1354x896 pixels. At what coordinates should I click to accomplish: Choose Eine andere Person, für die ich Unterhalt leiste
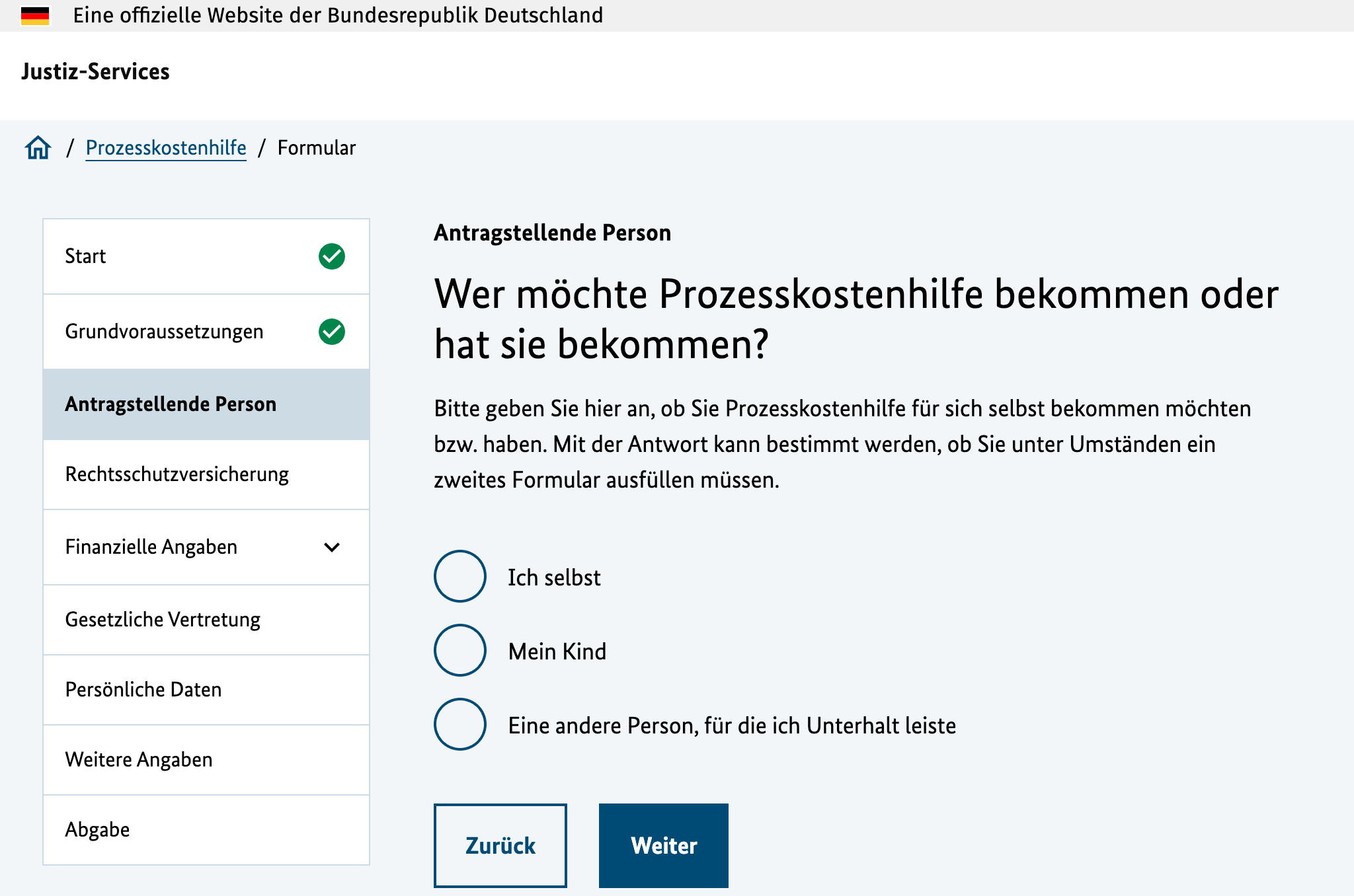459,726
